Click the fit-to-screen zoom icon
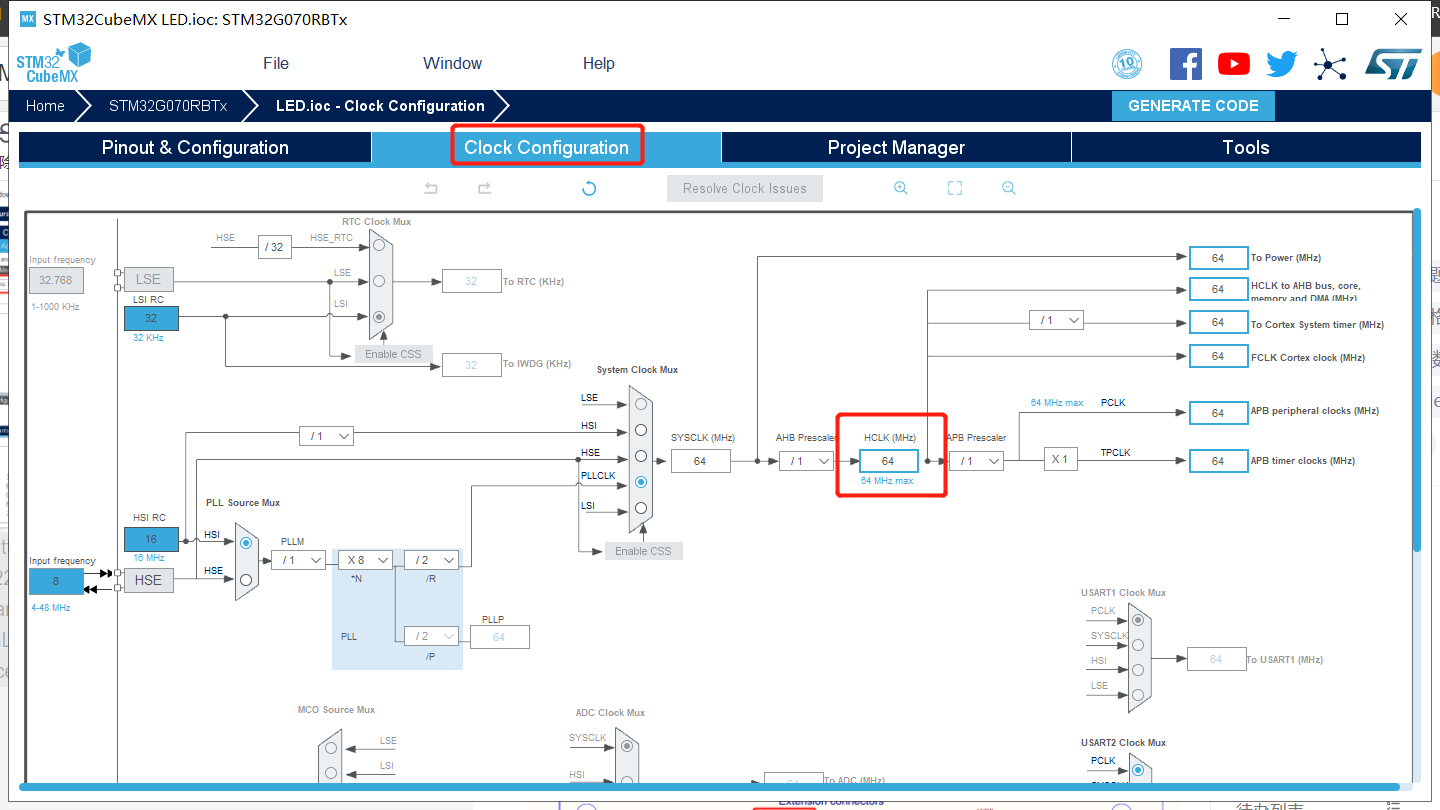The height and width of the screenshot is (810, 1440). point(955,188)
